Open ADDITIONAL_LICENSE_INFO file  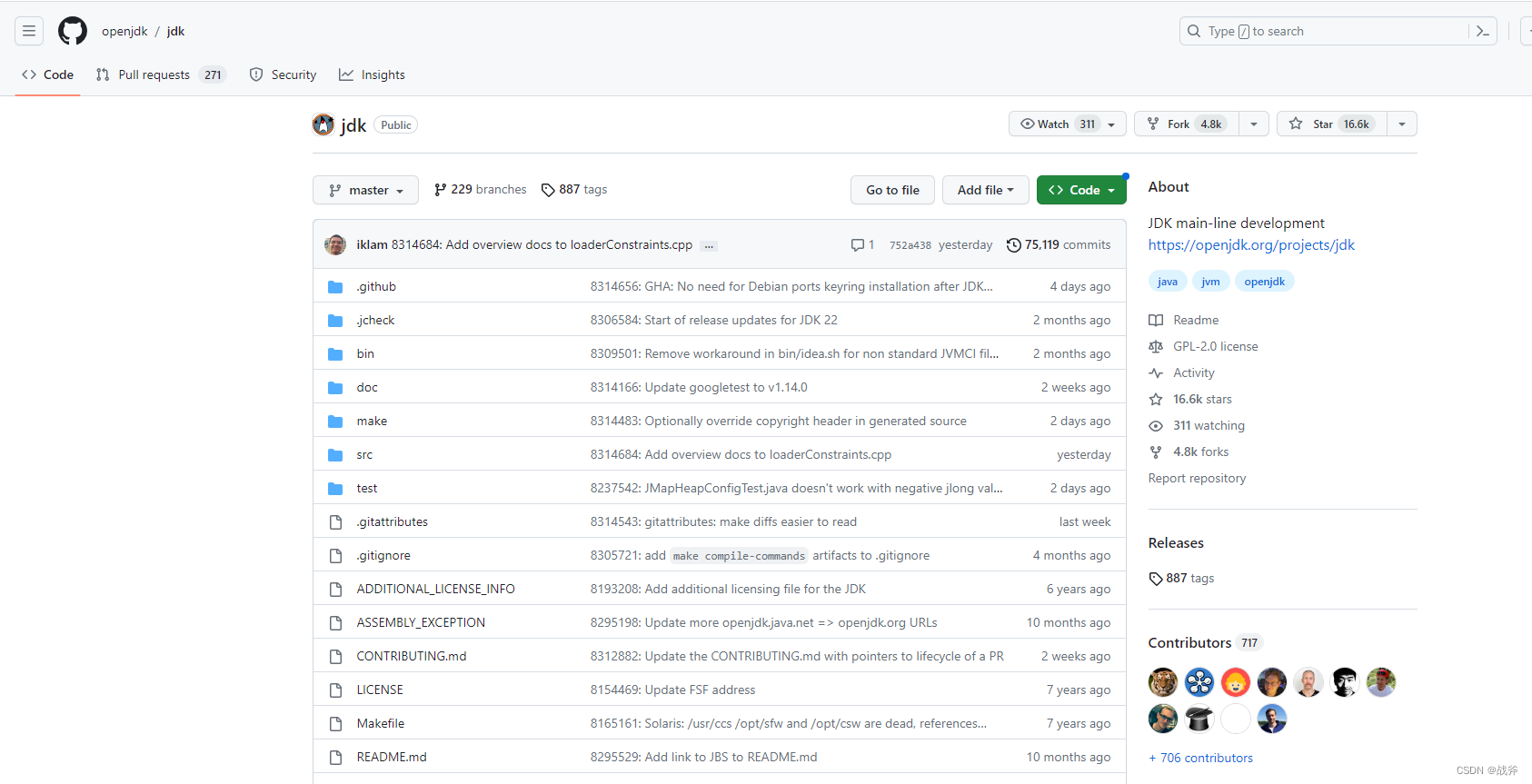pos(435,589)
